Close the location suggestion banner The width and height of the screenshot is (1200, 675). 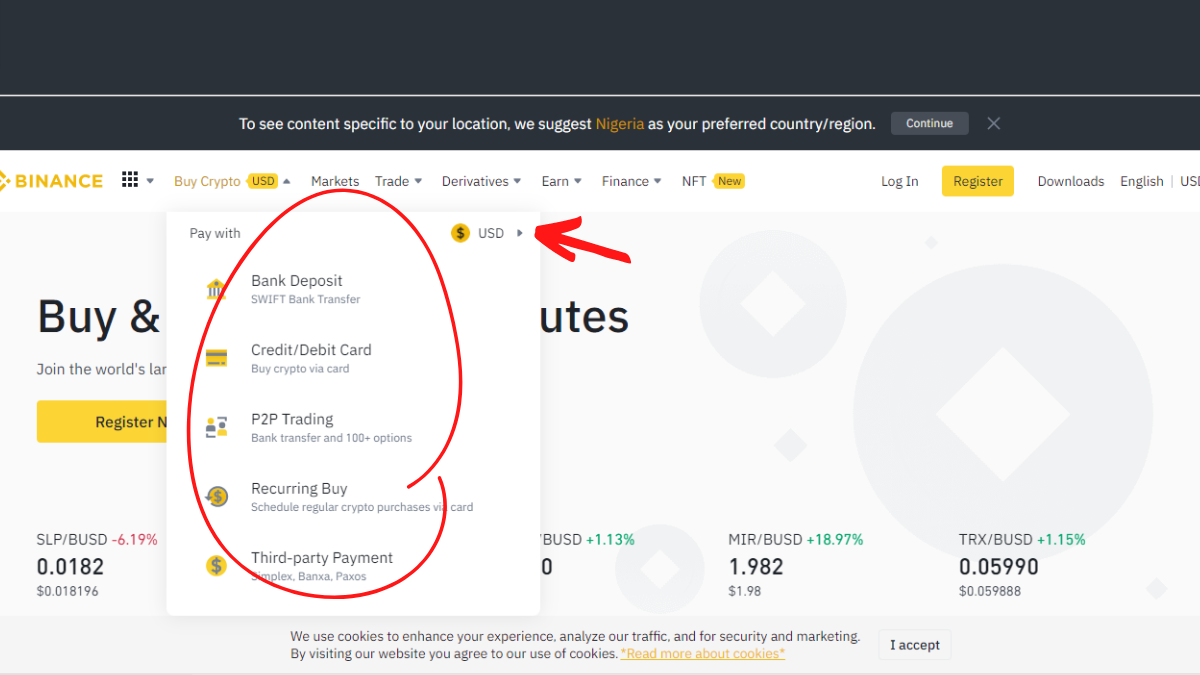(x=993, y=123)
